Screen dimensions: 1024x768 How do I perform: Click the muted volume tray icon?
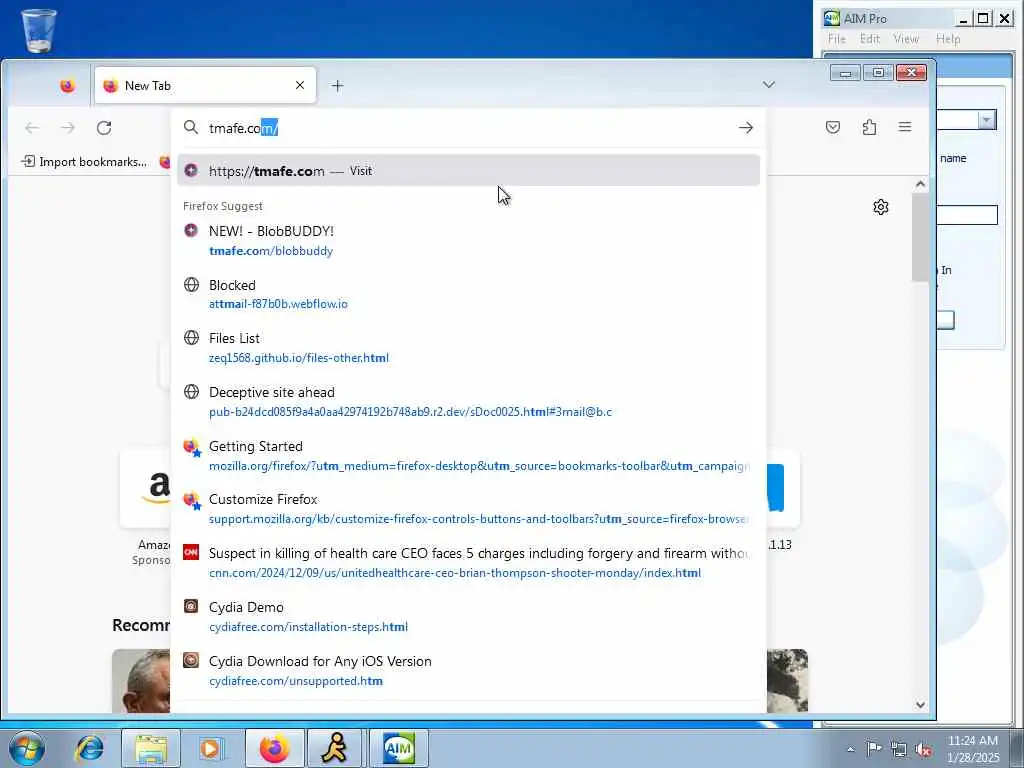(x=923, y=749)
